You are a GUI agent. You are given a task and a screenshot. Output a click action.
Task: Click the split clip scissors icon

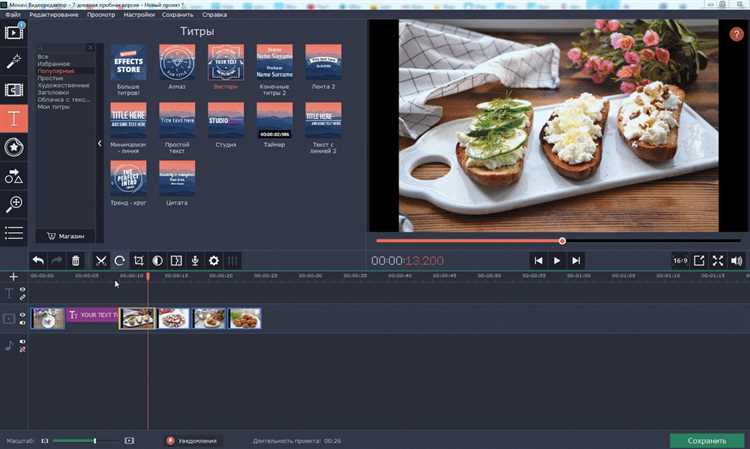point(101,260)
